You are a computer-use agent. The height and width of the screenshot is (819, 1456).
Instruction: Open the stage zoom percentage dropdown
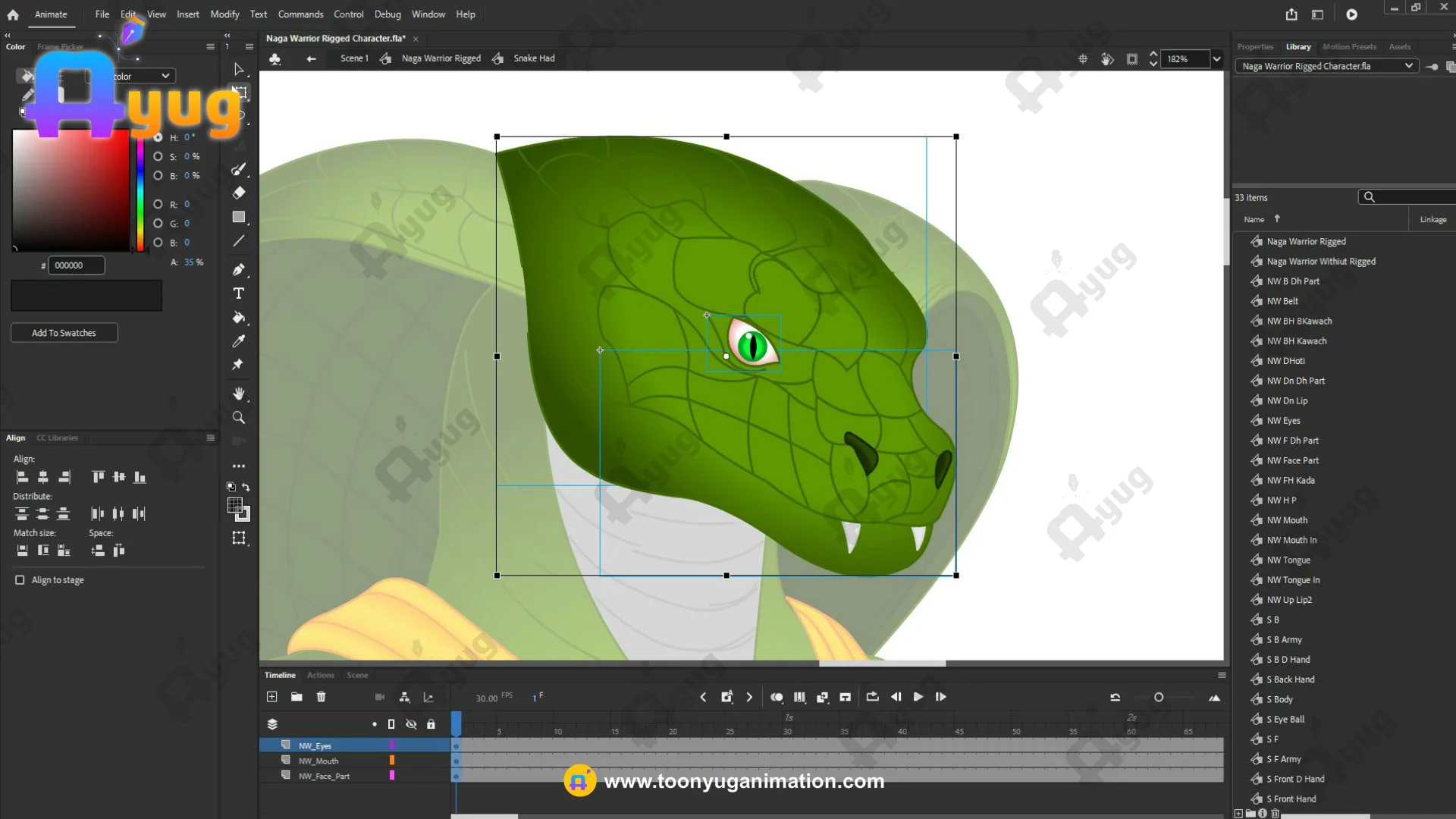[1216, 59]
